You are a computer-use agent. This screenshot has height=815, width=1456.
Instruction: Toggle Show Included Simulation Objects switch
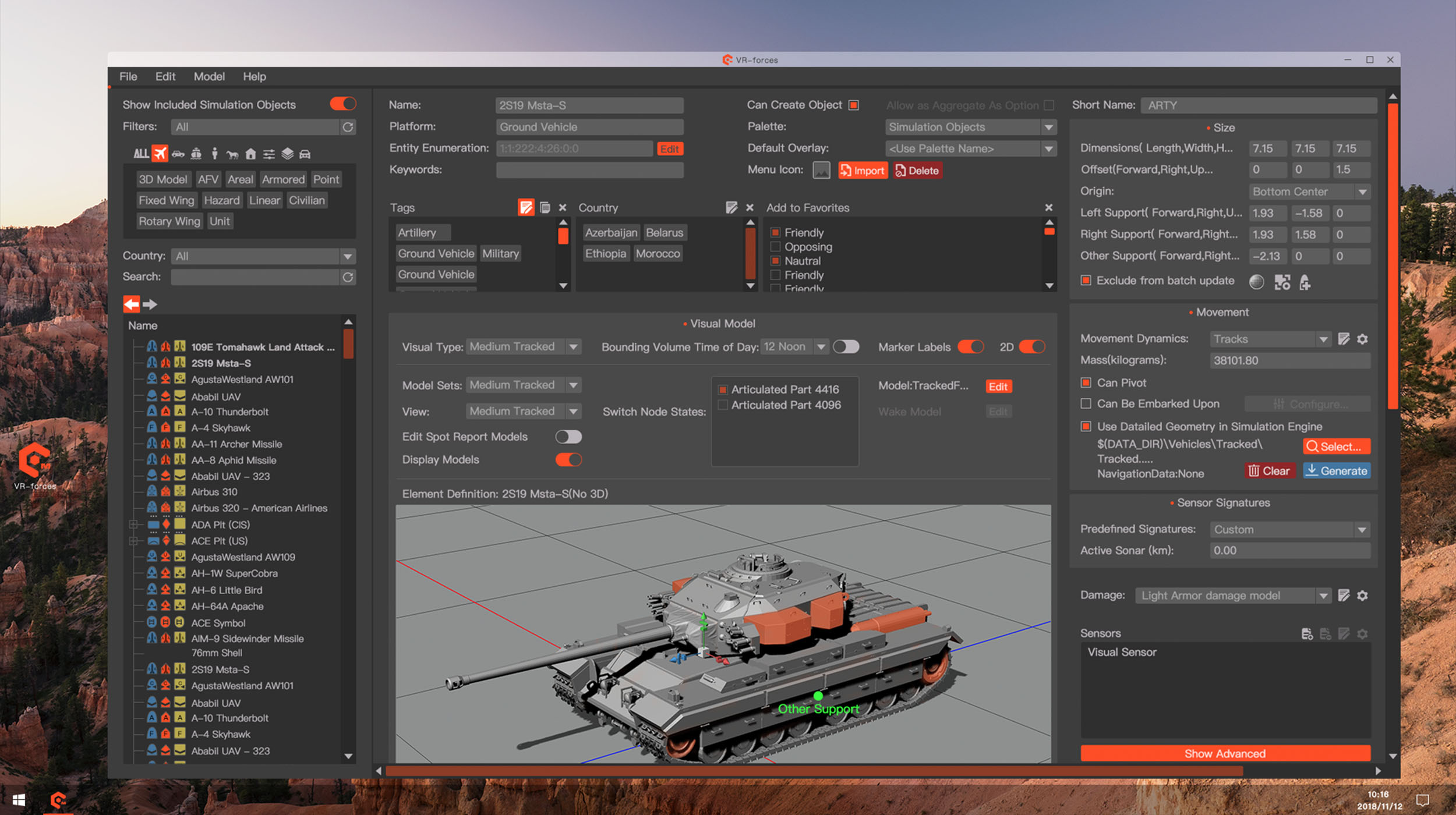pos(342,104)
